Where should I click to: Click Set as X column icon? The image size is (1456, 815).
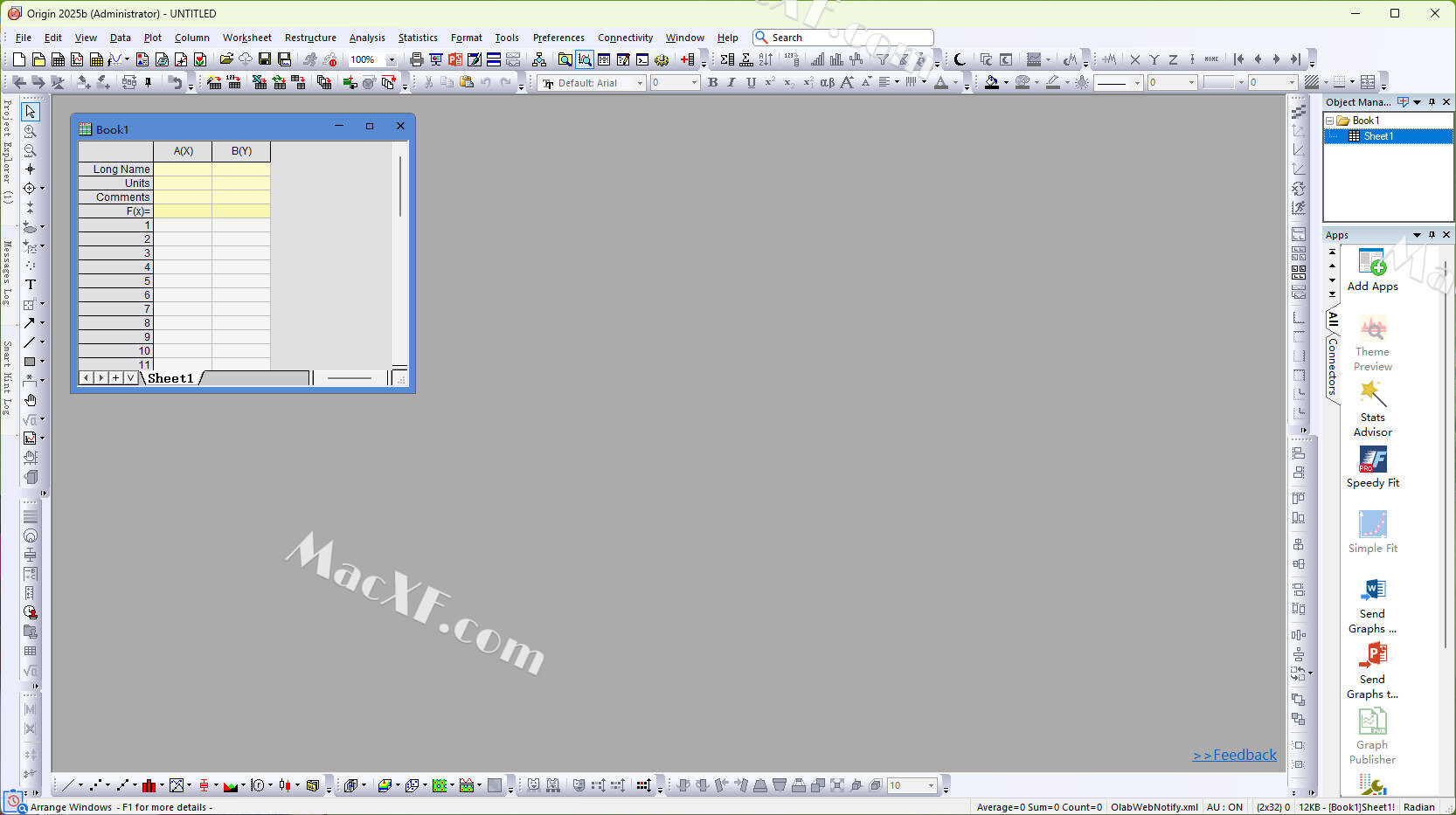click(1135, 59)
